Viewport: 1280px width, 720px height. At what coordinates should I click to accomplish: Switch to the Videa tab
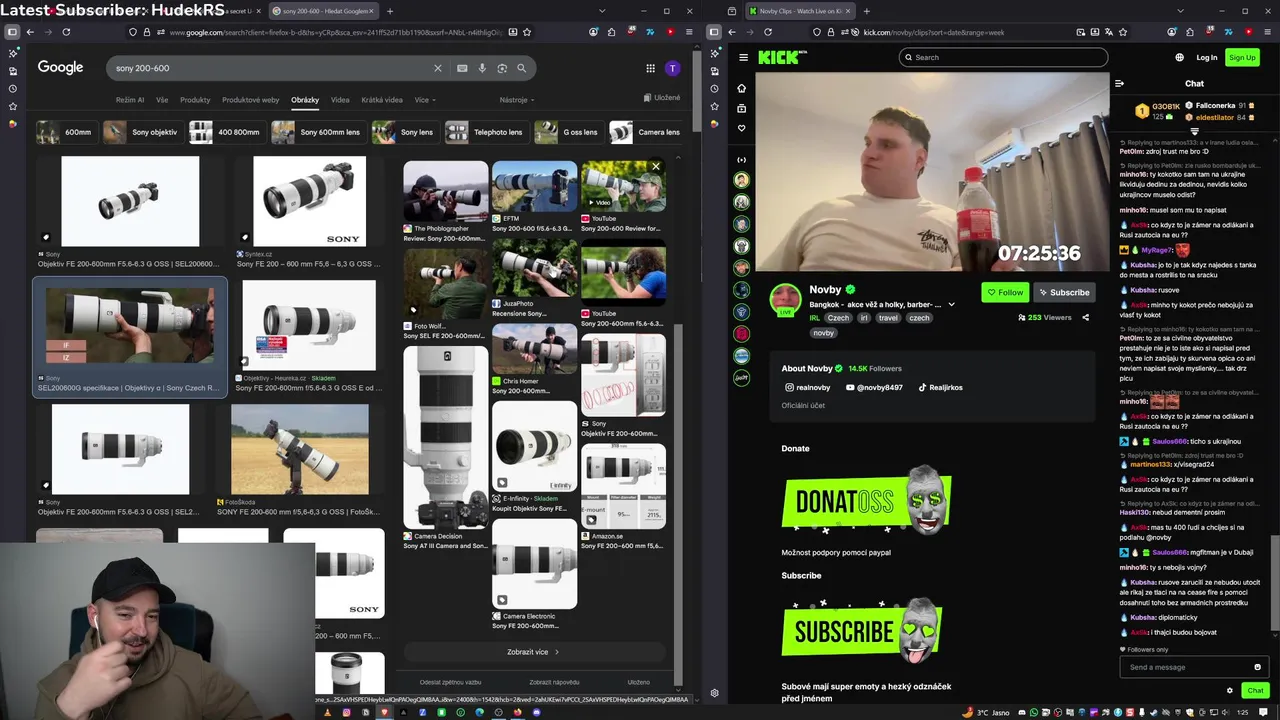click(x=340, y=100)
